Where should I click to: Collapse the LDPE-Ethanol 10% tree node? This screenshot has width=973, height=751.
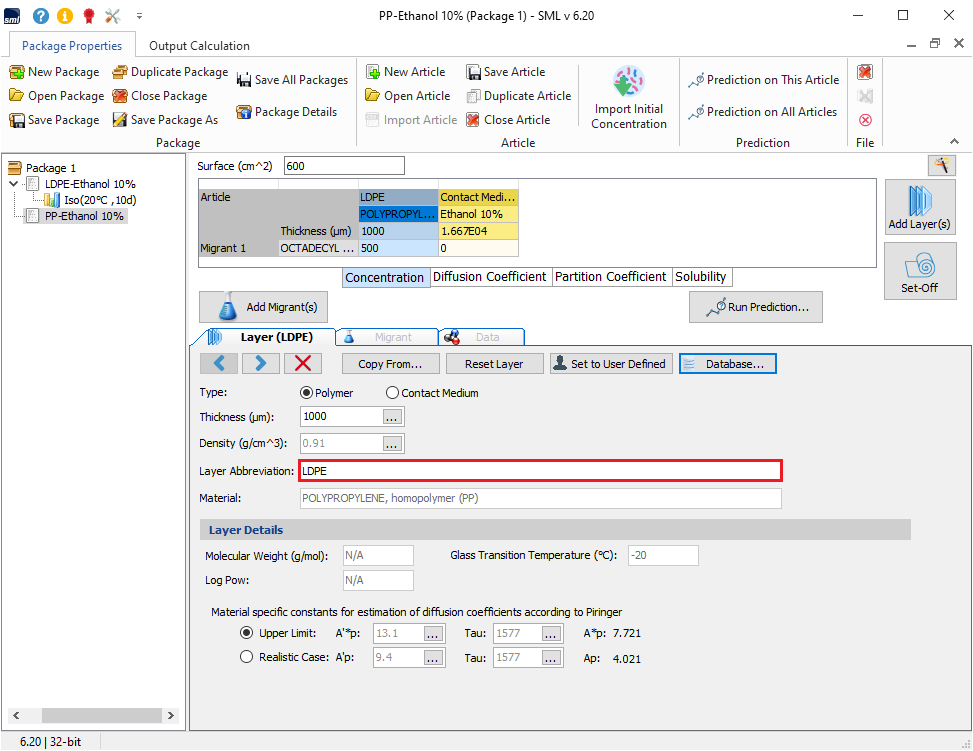point(13,184)
